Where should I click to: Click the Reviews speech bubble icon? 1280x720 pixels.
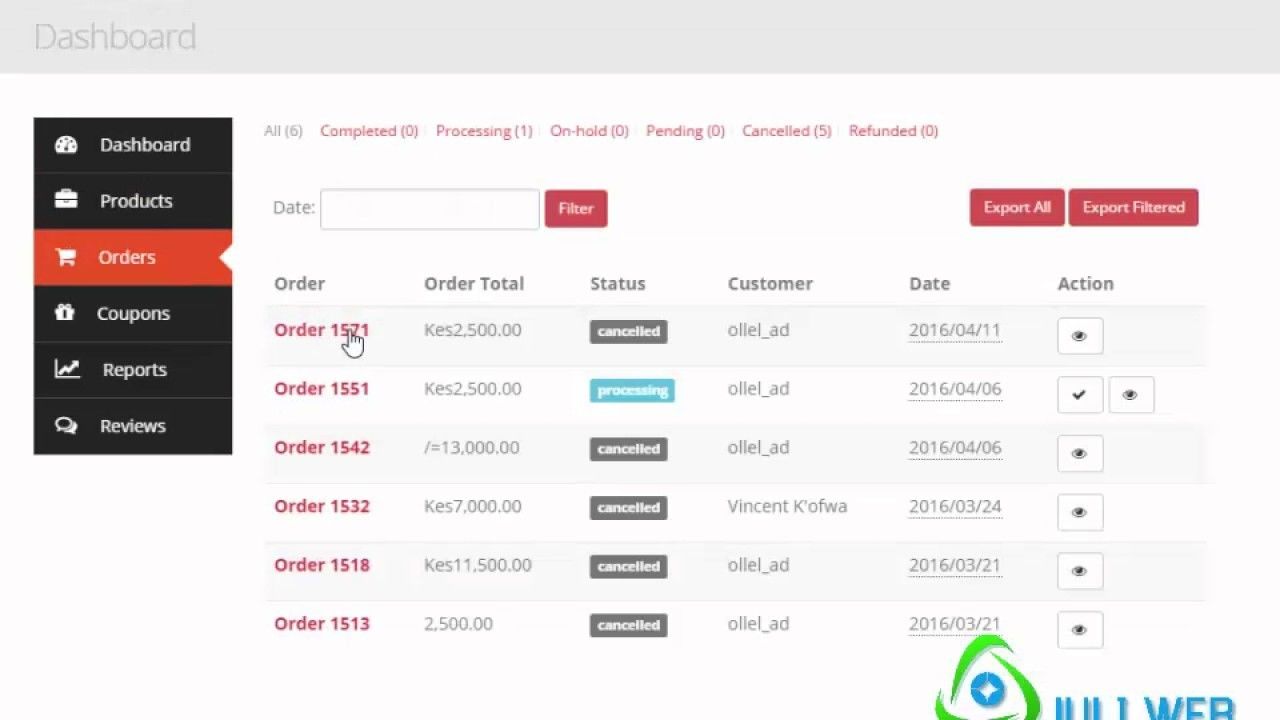(x=66, y=426)
